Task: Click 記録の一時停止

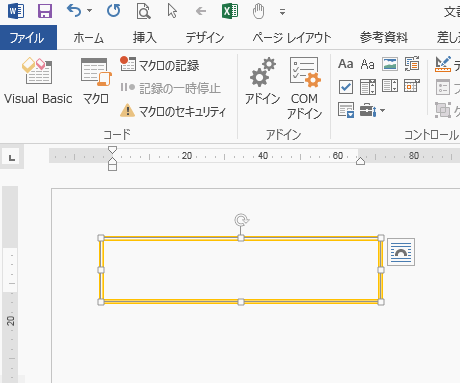Action: 171,88
